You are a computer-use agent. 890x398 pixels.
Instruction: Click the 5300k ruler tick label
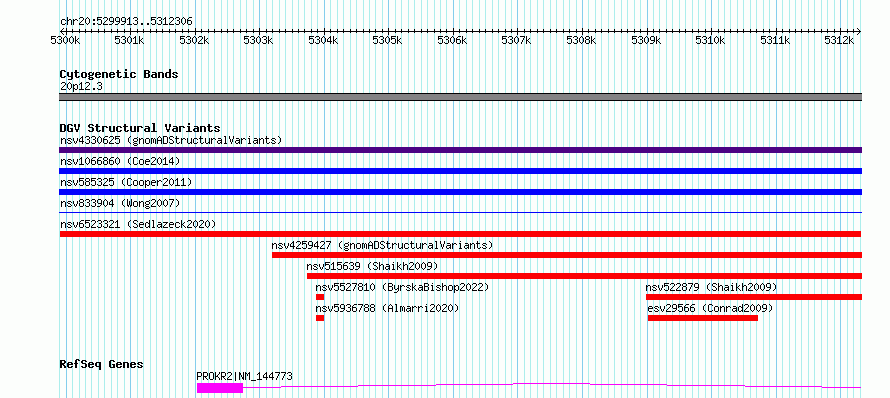(x=65, y=40)
